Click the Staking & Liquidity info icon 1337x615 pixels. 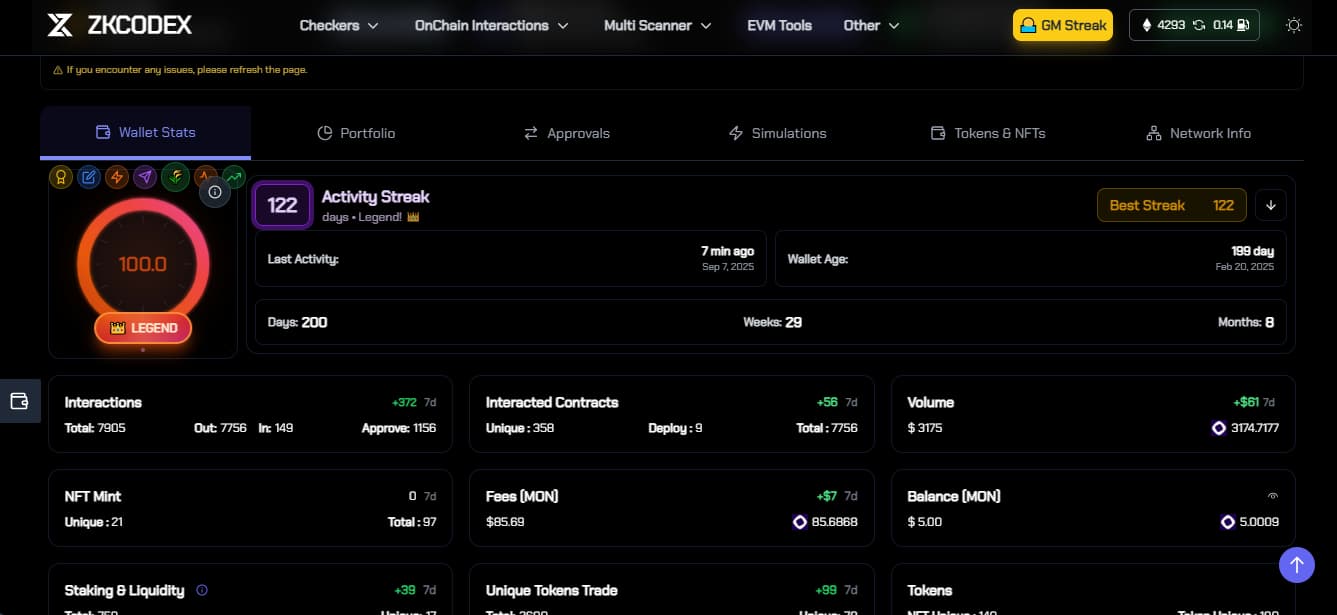[202, 590]
